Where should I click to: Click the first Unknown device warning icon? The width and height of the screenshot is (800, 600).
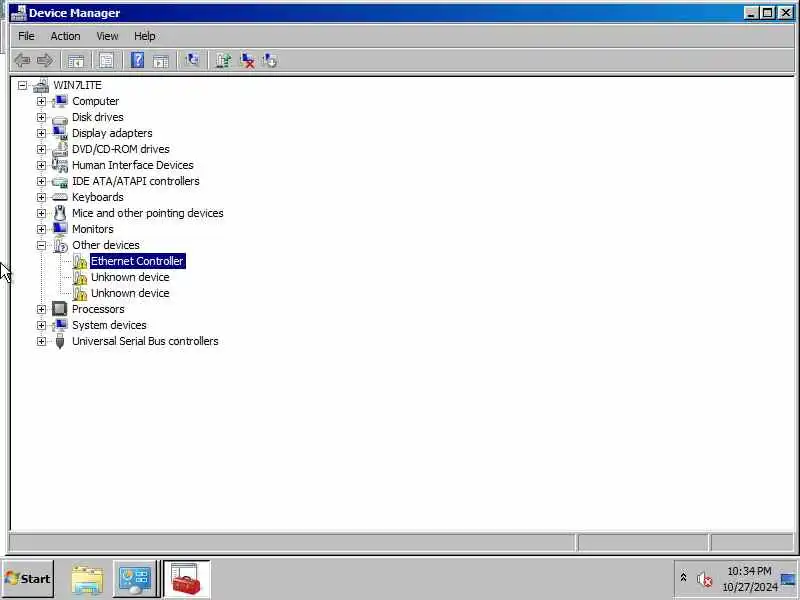tap(80, 278)
